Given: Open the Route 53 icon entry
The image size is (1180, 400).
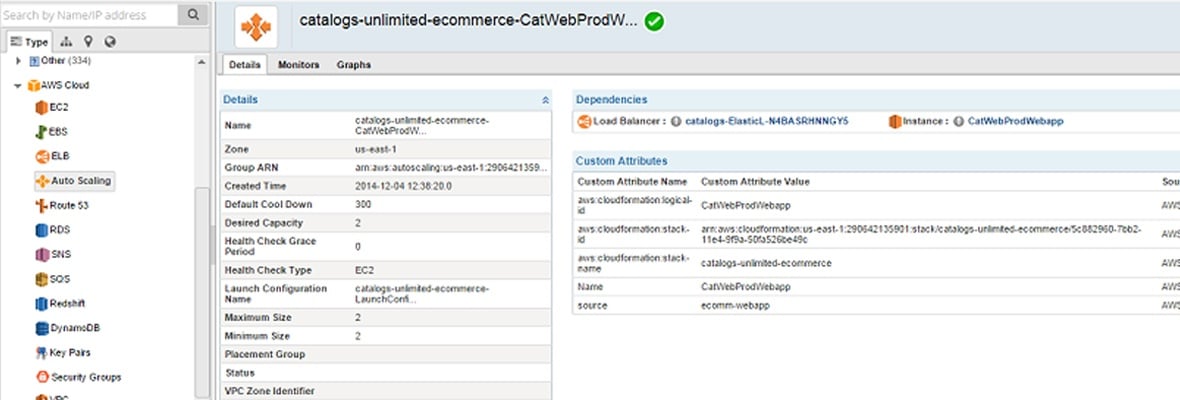Looking at the screenshot, I should (41, 205).
